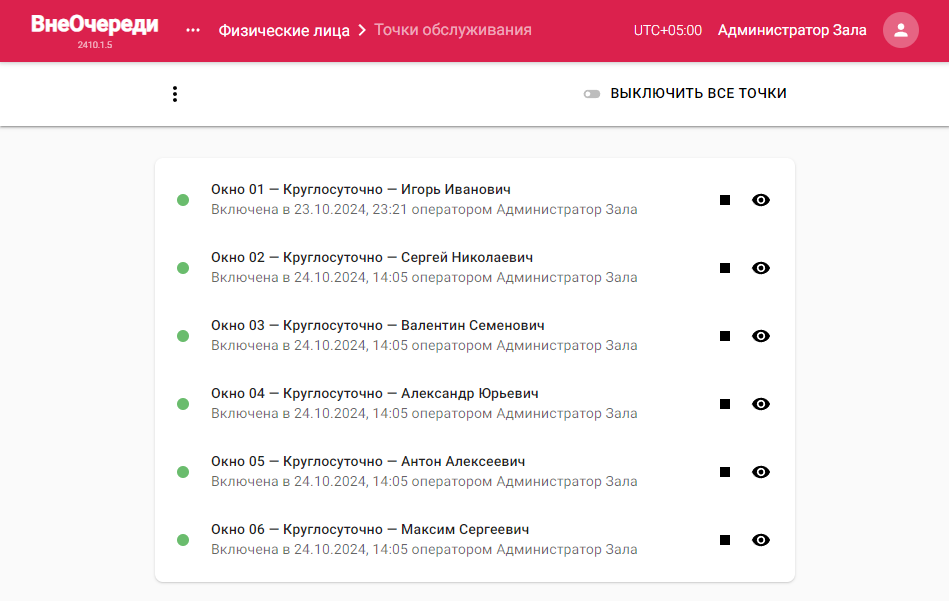Click the eye icon for Окно 02

pos(761,268)
